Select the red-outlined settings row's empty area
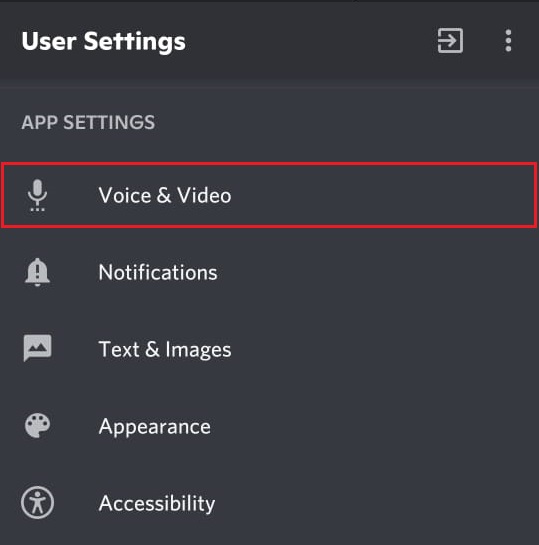Screen dimensions: 539x545 [382, 195]
